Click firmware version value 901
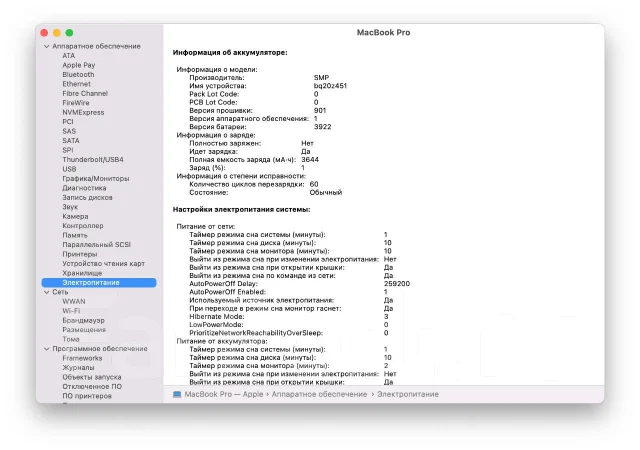The width and height of the screenshot is (640, 450). tap(320, 111)
